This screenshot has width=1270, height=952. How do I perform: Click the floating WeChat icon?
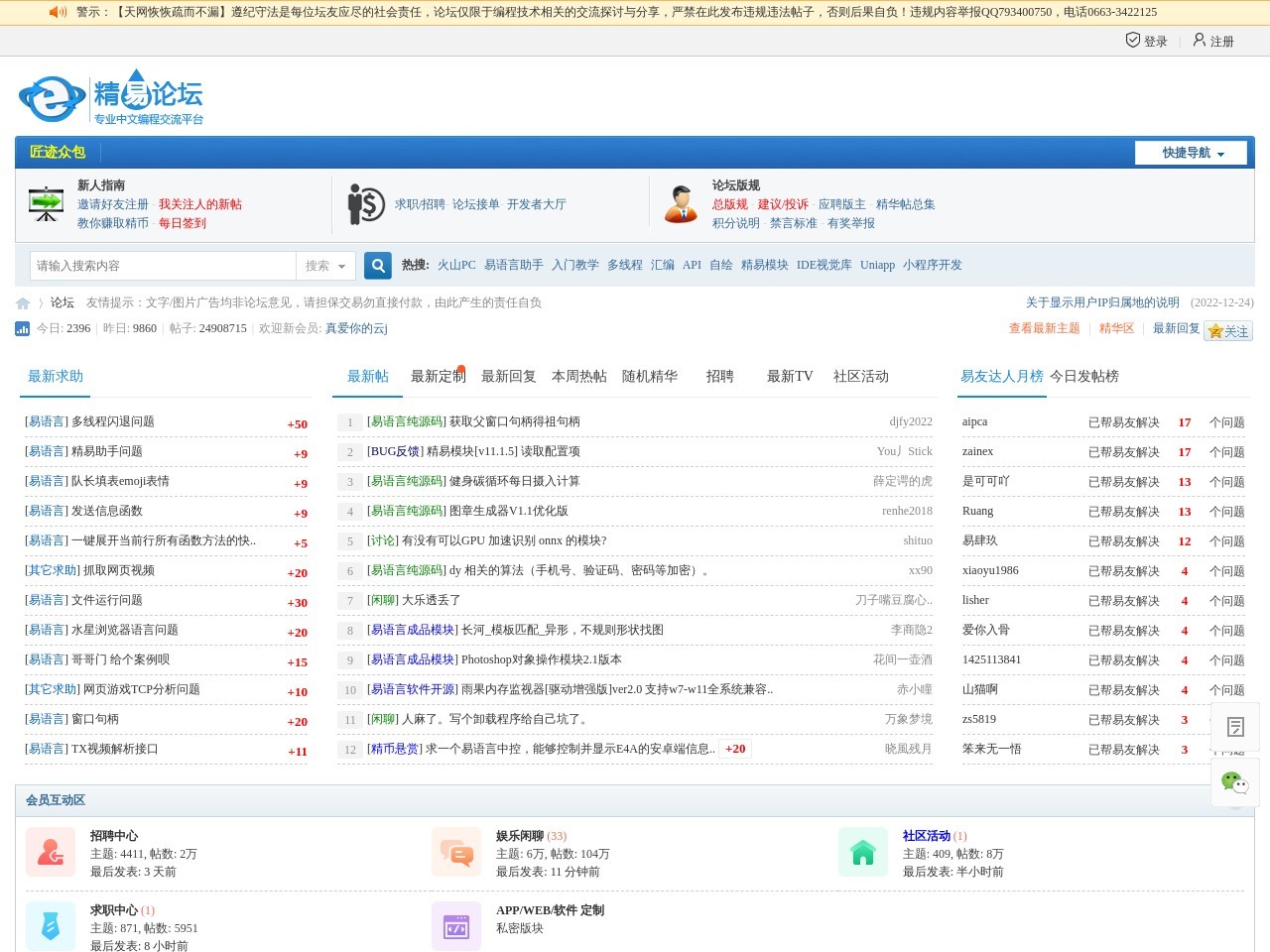tap(1235, 782)
